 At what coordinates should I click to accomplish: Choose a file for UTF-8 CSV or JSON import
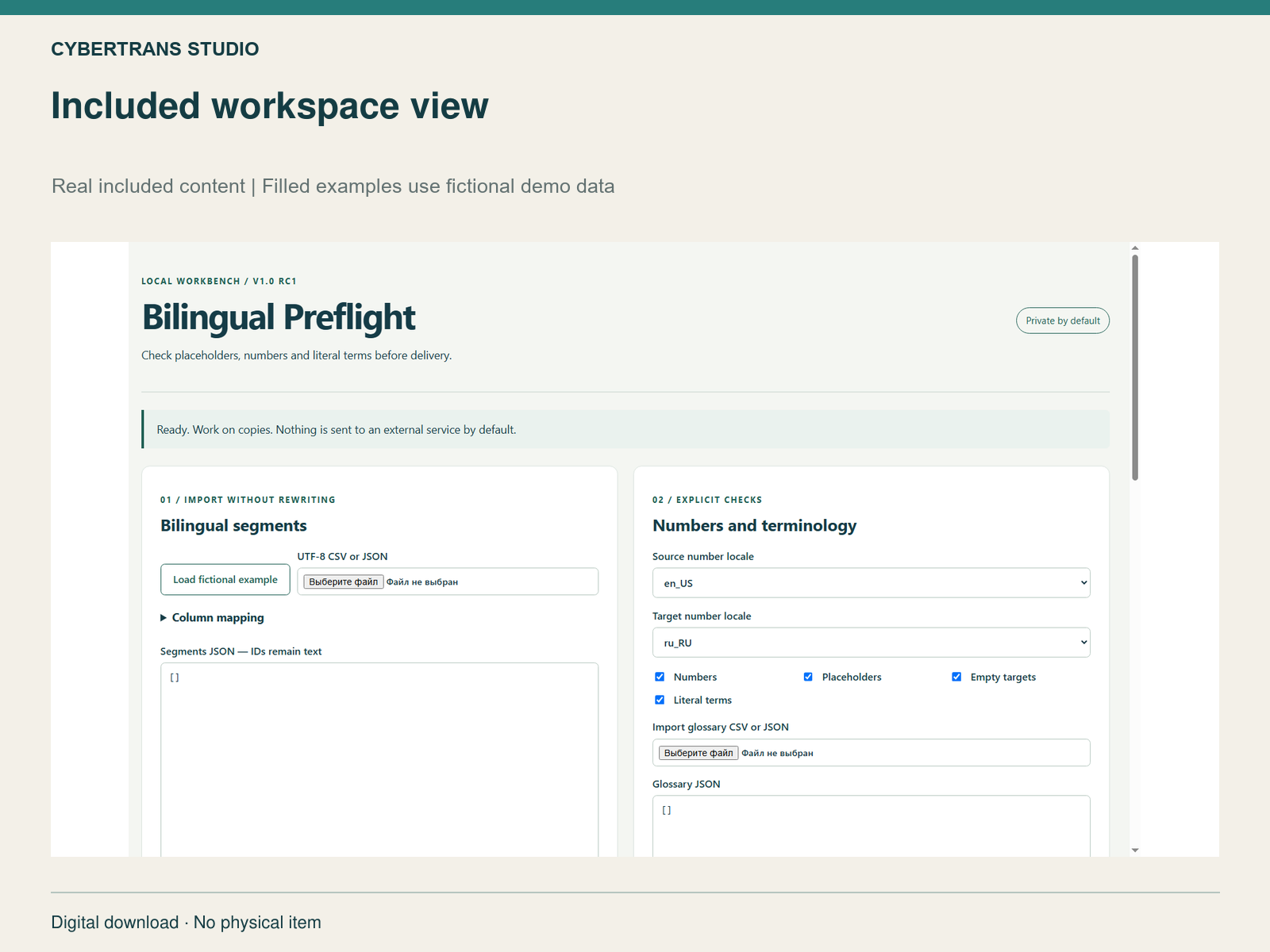[344, 582]
